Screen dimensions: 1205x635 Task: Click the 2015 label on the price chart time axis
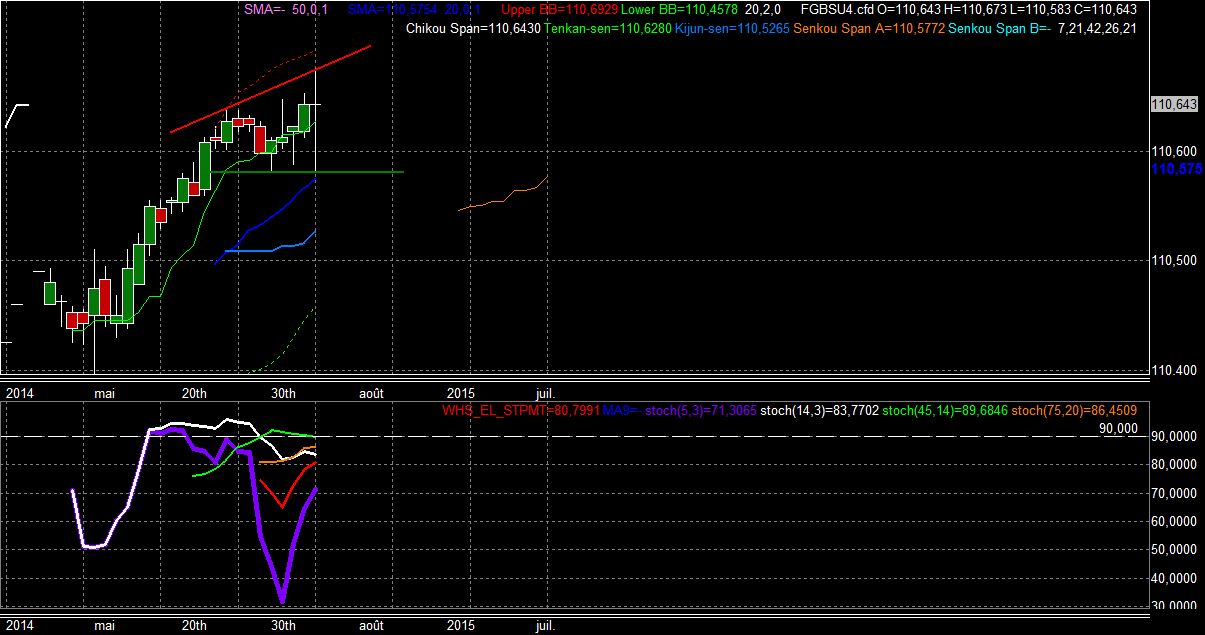point(461,394)
